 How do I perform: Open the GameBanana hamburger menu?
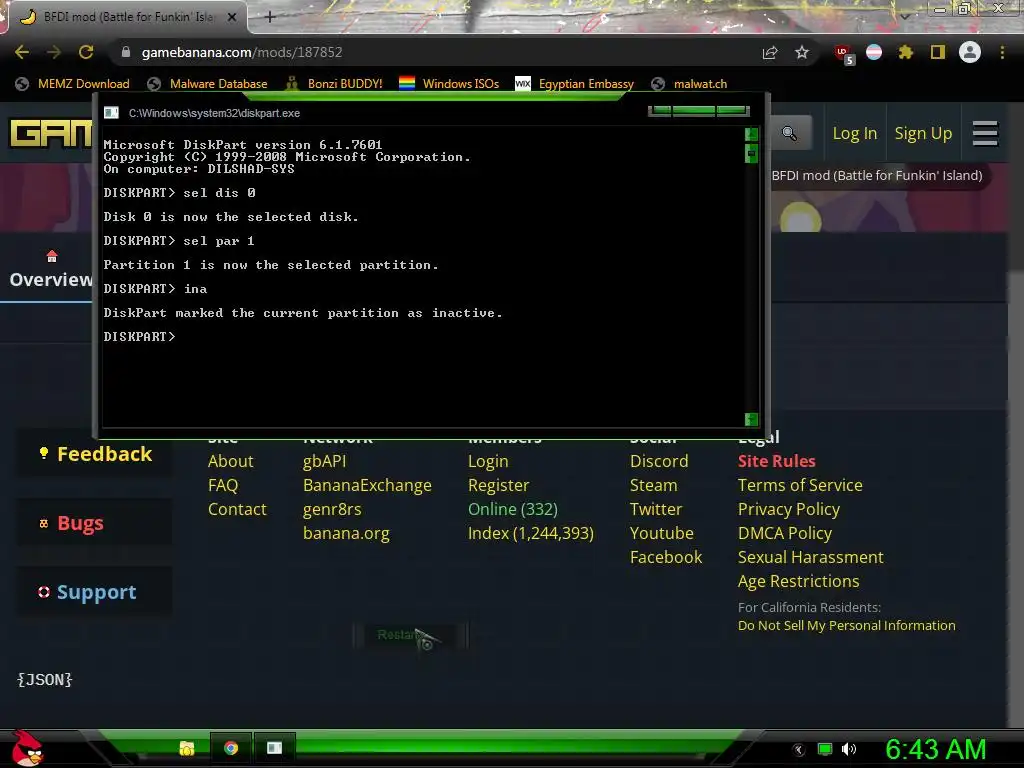tap(985, 133)
